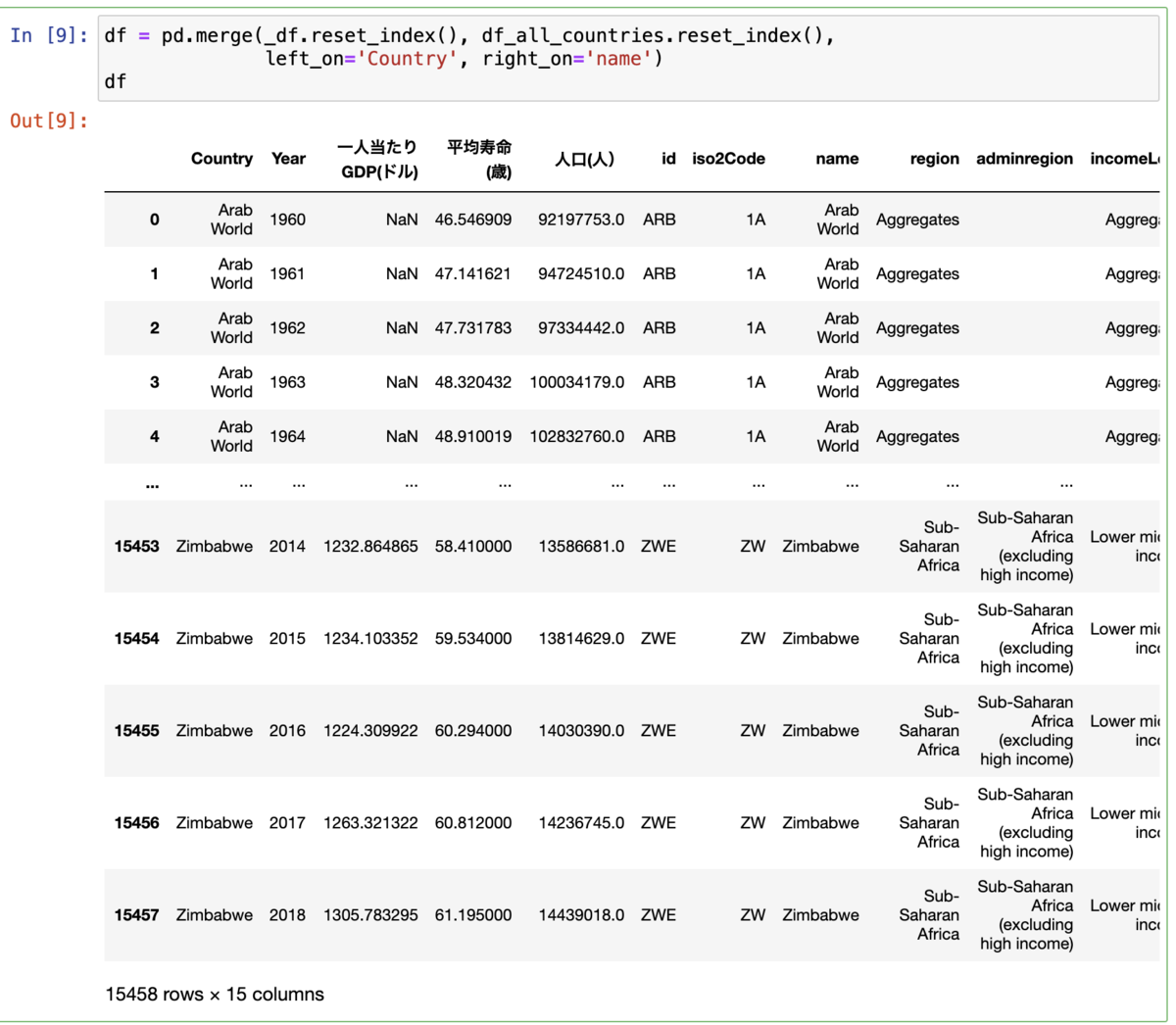1176x1025 pixels.
Task: Select row index 1
Action: (x=154, y=274)
